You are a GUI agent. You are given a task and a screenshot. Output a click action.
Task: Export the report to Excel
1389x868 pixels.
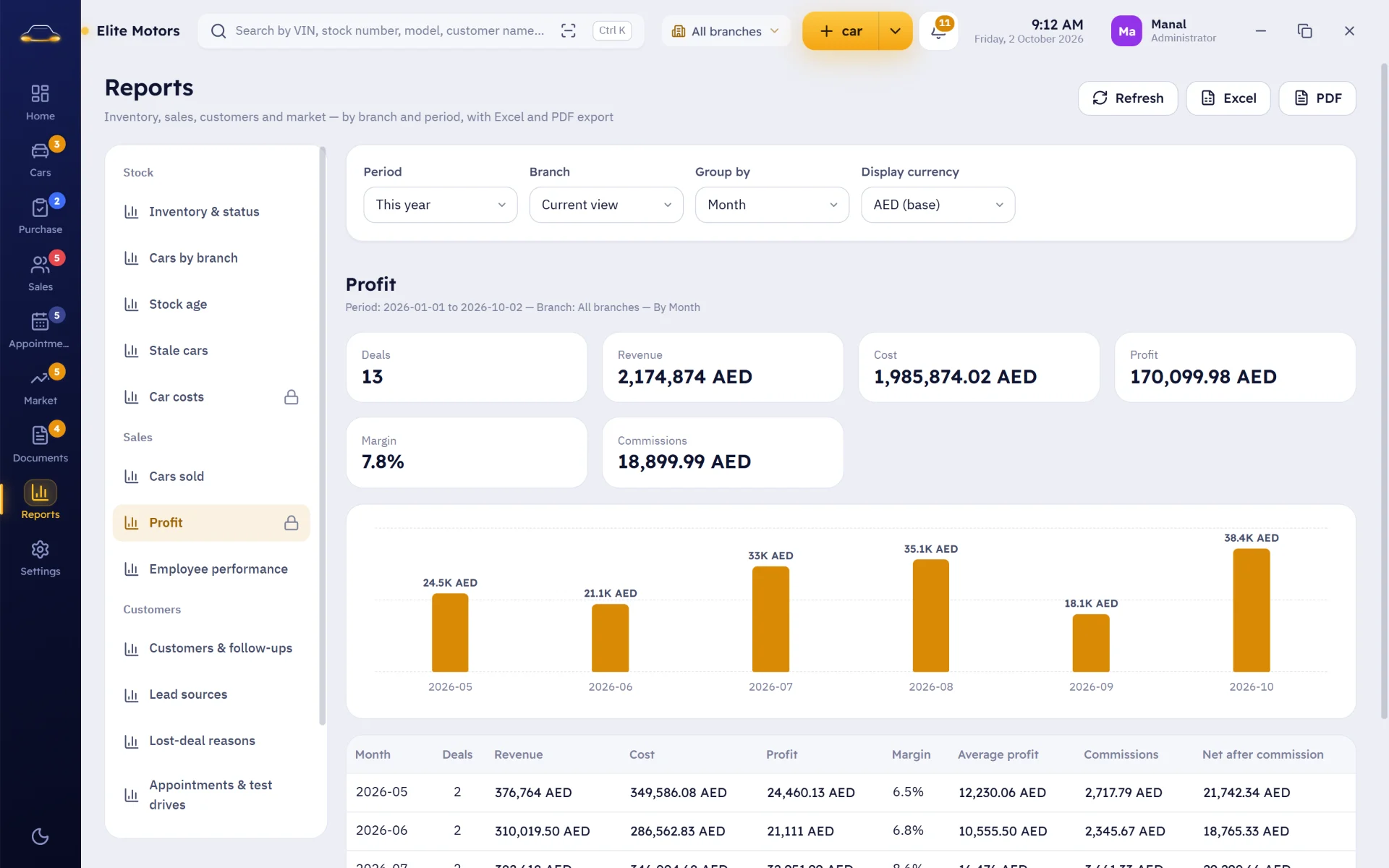tap(1228, 98)
